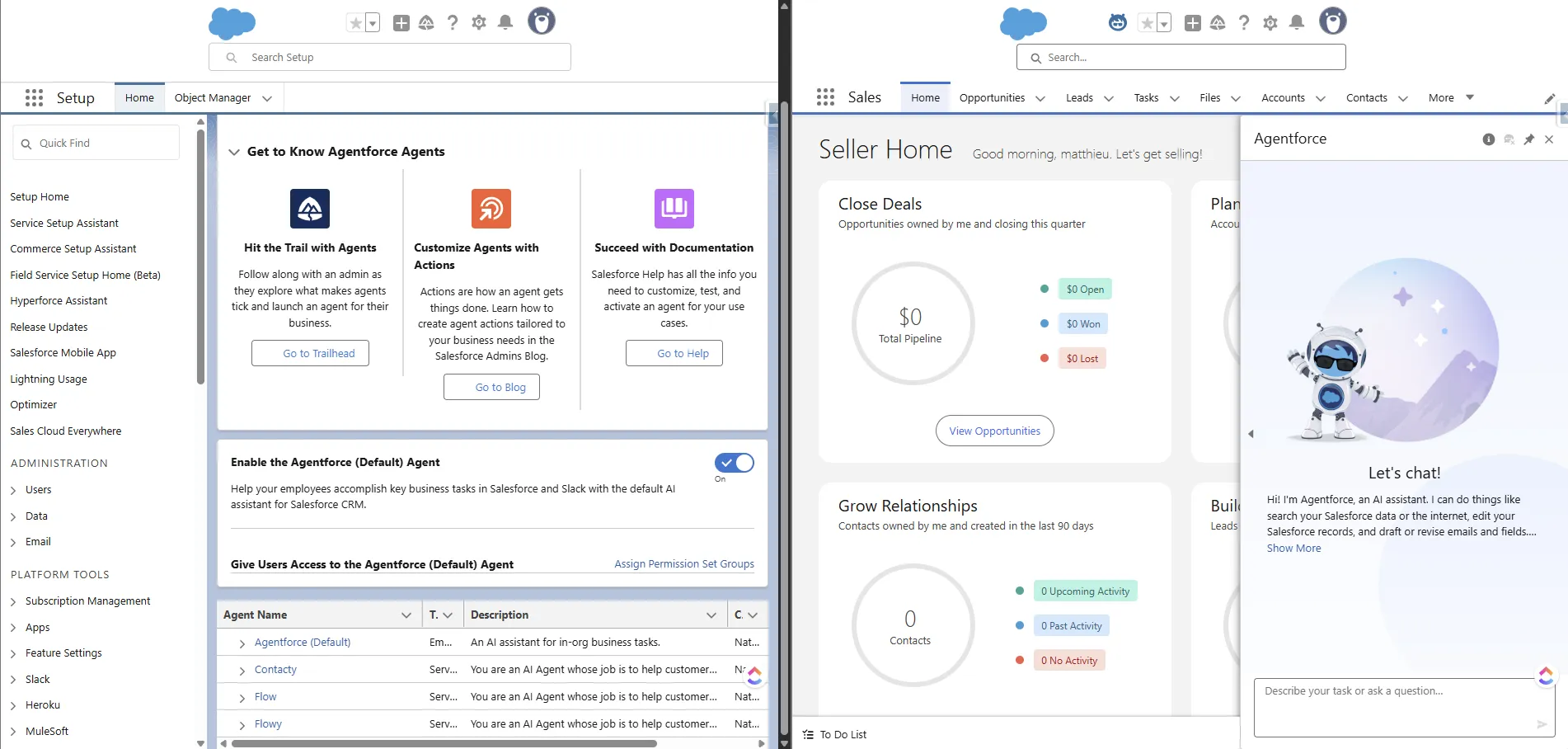The height and width of the screenshot is (749, 1568).
Task: Open the App Launcher waffle icon
Action: pyautogui.click(x=824, y=97)
